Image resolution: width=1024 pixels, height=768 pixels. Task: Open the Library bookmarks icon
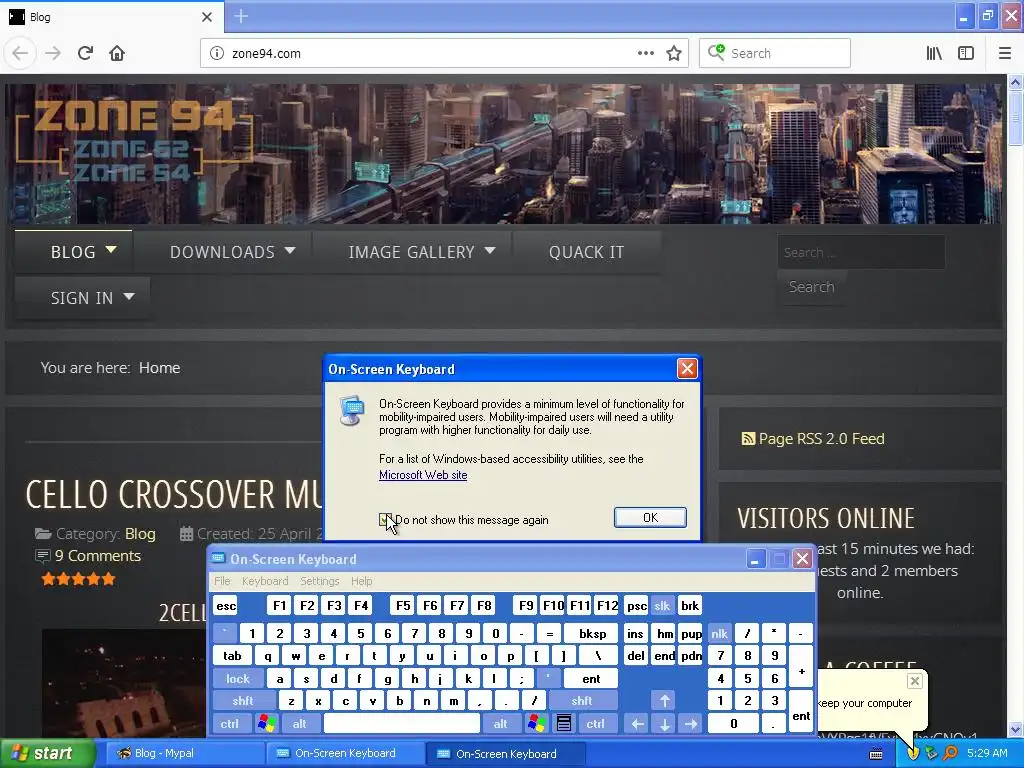pyautogui.click(x=934, y=53)
